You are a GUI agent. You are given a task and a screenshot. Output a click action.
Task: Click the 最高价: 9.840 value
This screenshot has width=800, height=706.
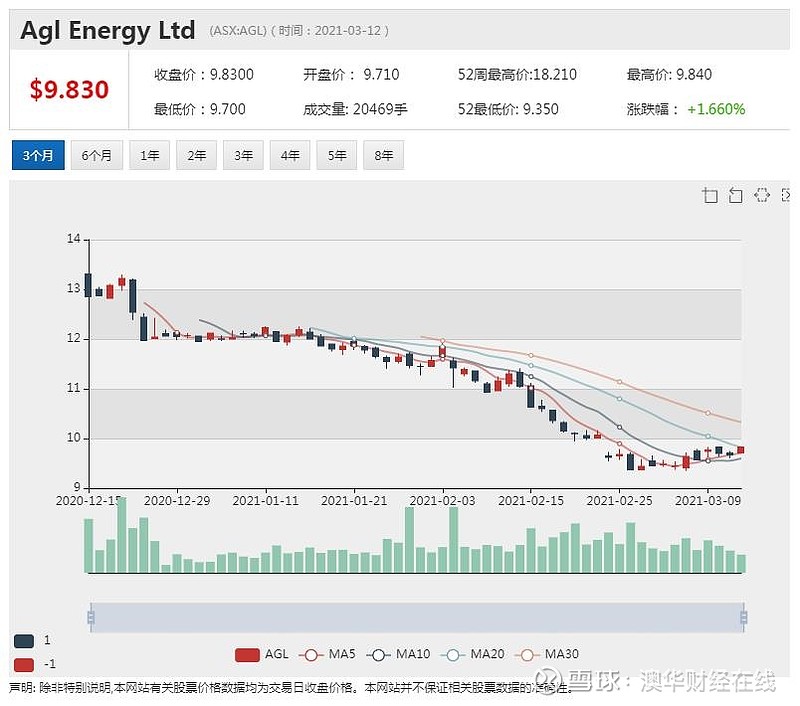[669, 75]
